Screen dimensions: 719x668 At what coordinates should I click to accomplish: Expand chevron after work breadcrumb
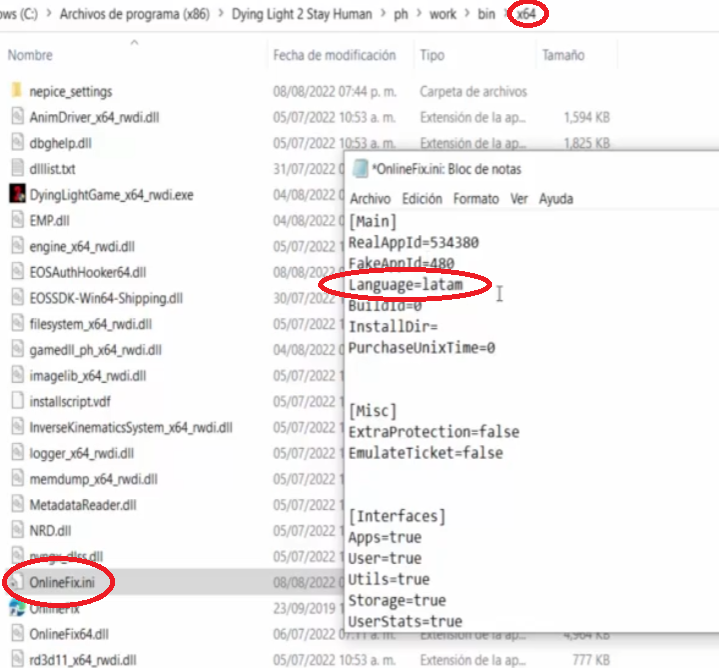pyautogui.click(x=467, y=14)
